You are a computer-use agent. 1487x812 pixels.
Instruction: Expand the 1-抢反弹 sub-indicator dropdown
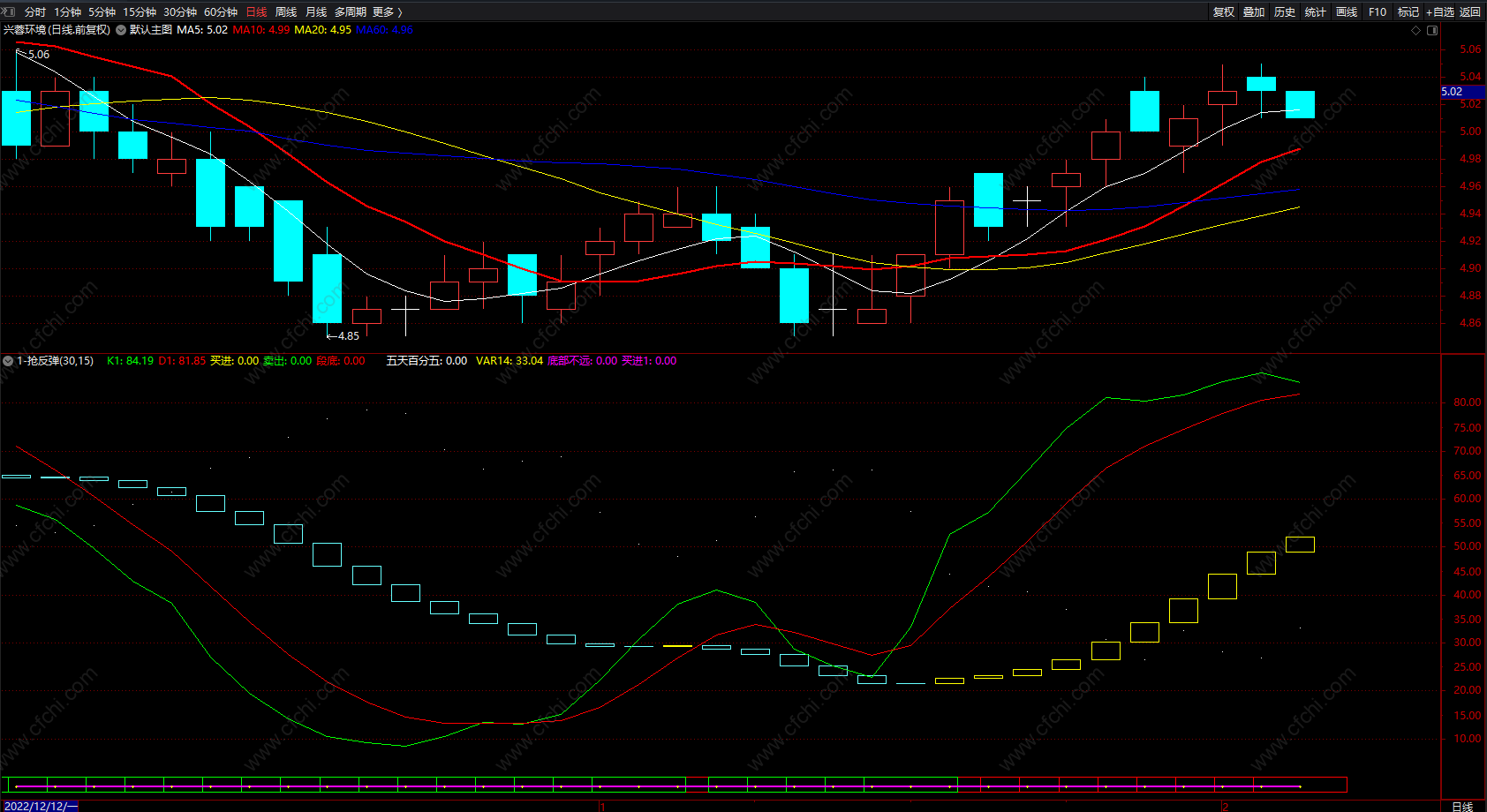point(8,361)
